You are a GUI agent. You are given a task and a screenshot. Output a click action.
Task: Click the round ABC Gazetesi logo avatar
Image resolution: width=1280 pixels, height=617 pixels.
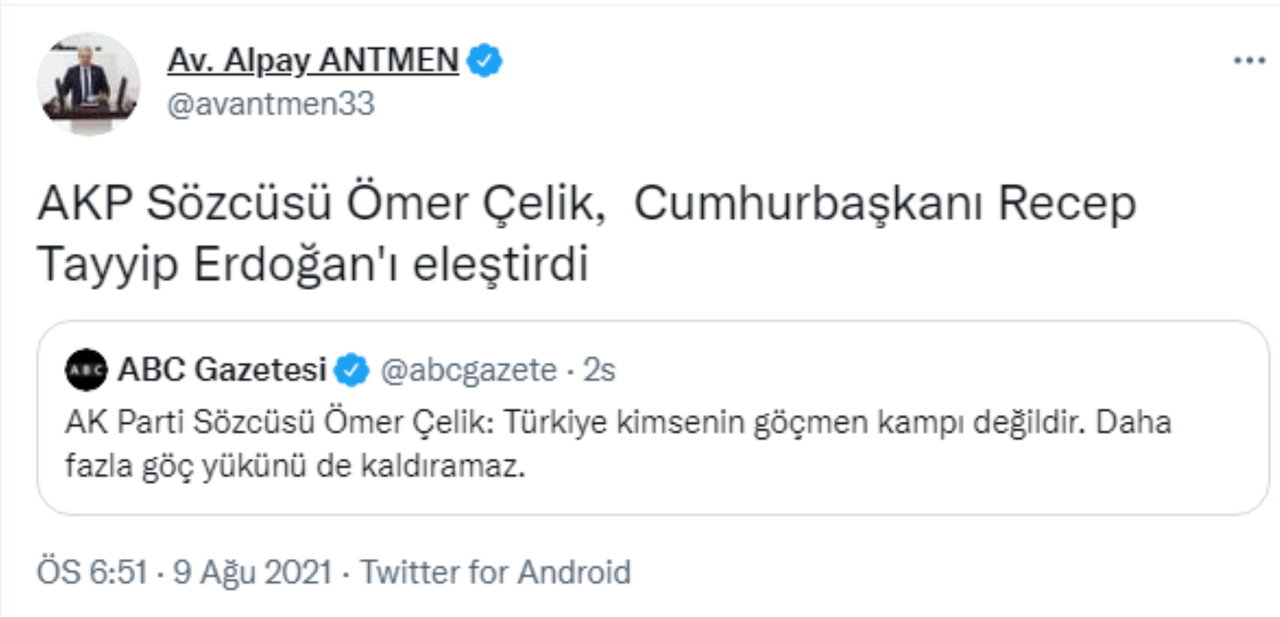click(x=85, y=371)
